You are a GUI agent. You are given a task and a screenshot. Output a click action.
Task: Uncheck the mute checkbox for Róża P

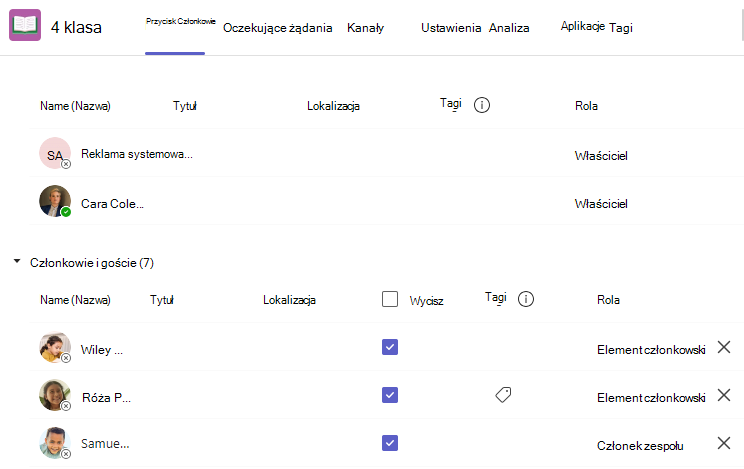(390, 395)
